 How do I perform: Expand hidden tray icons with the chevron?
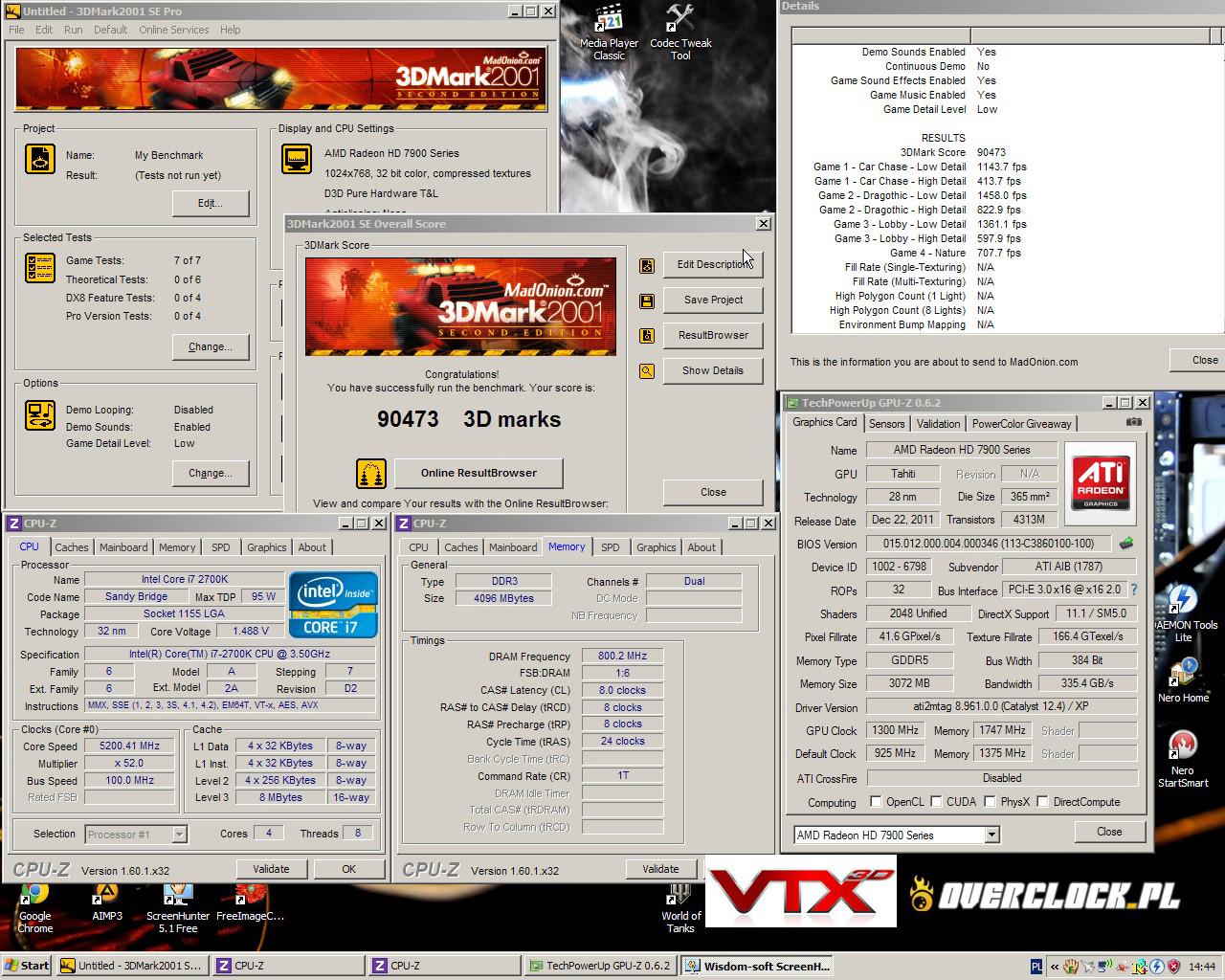(x=1055, y=967)
